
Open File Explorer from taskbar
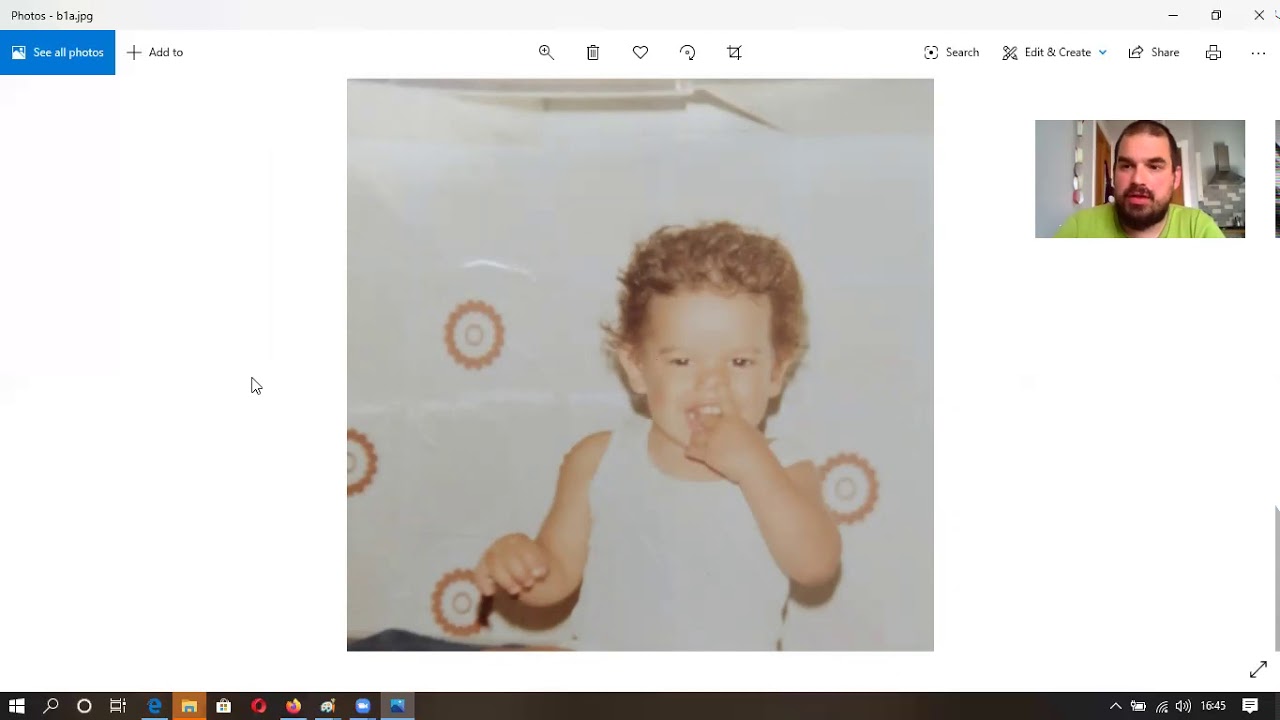pos(189,706)
